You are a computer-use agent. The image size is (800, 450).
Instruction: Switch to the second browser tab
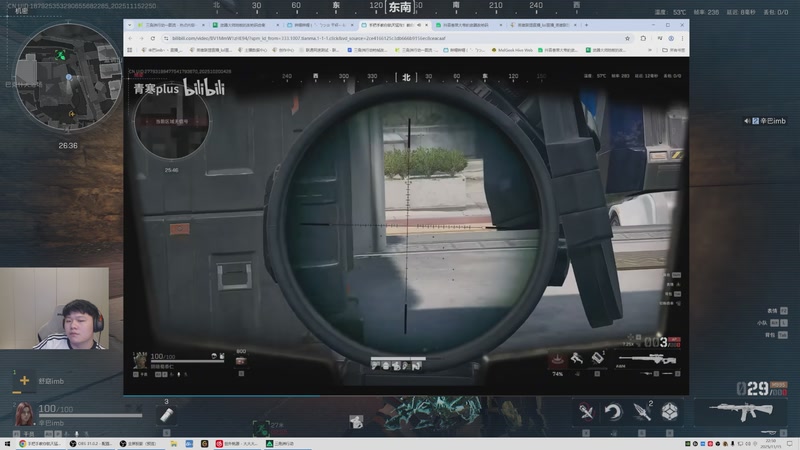245,24
